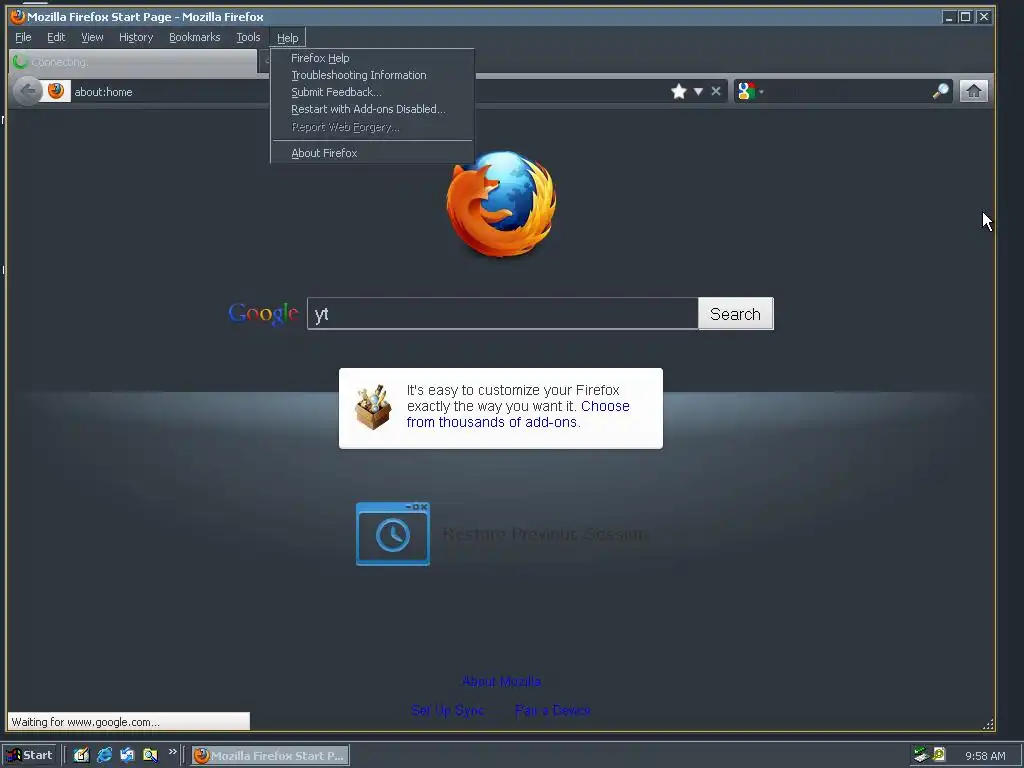The height and width of the screenshot is (768, 1024).
Task: Open the URL history dropdown arrow
Action: click(x=698, y=91)
